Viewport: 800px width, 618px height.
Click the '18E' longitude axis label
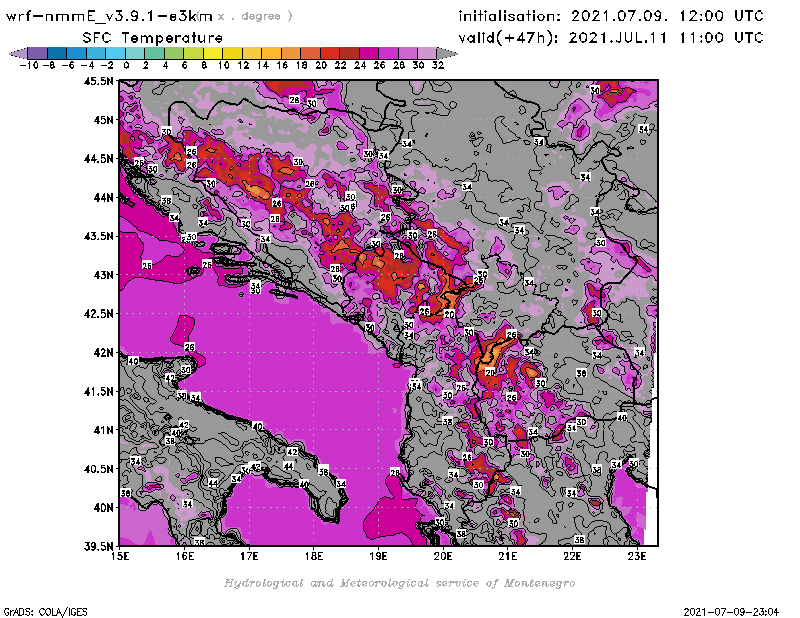[314, 556]
